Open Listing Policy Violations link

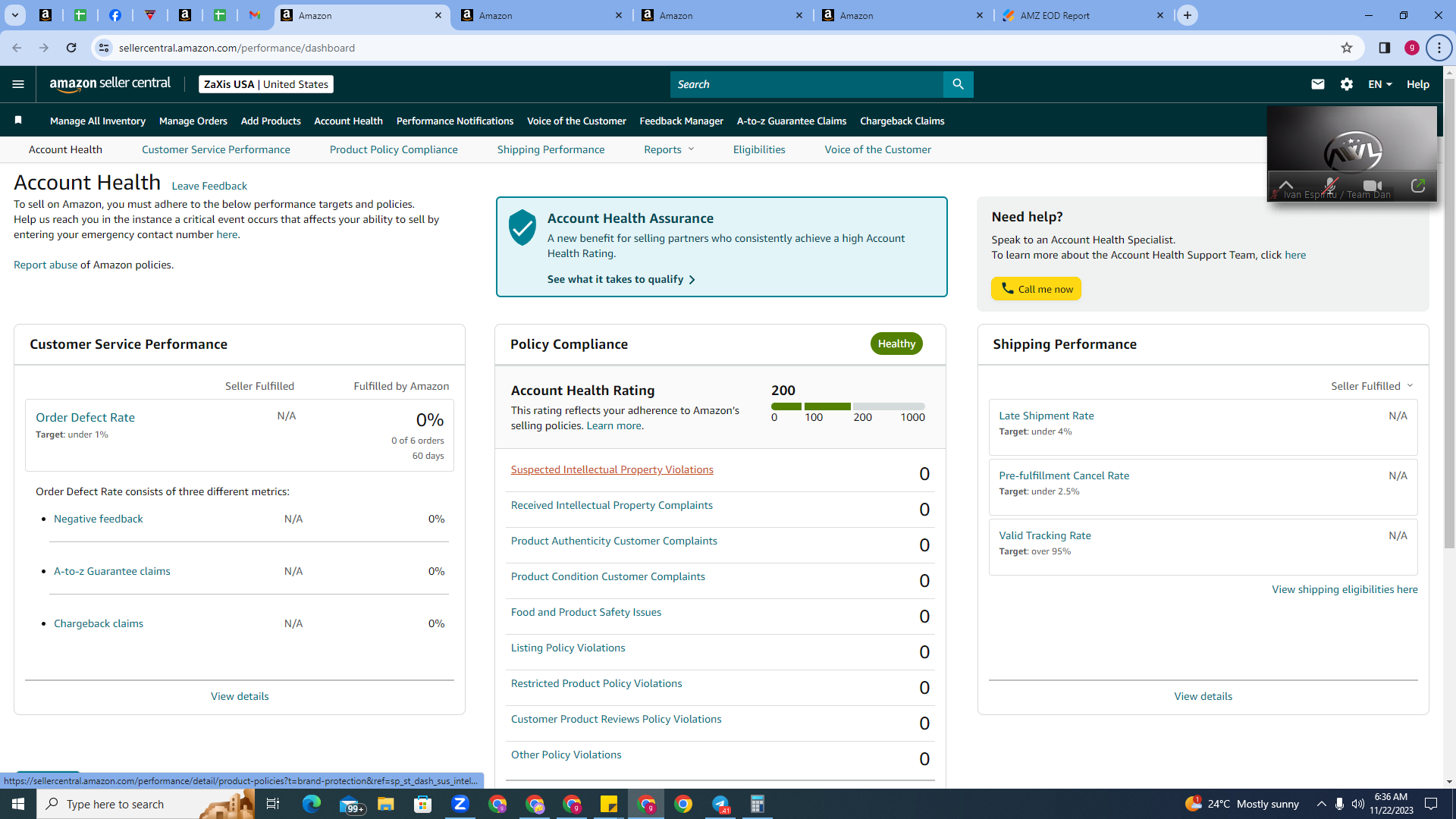click(x=568, y=648)
